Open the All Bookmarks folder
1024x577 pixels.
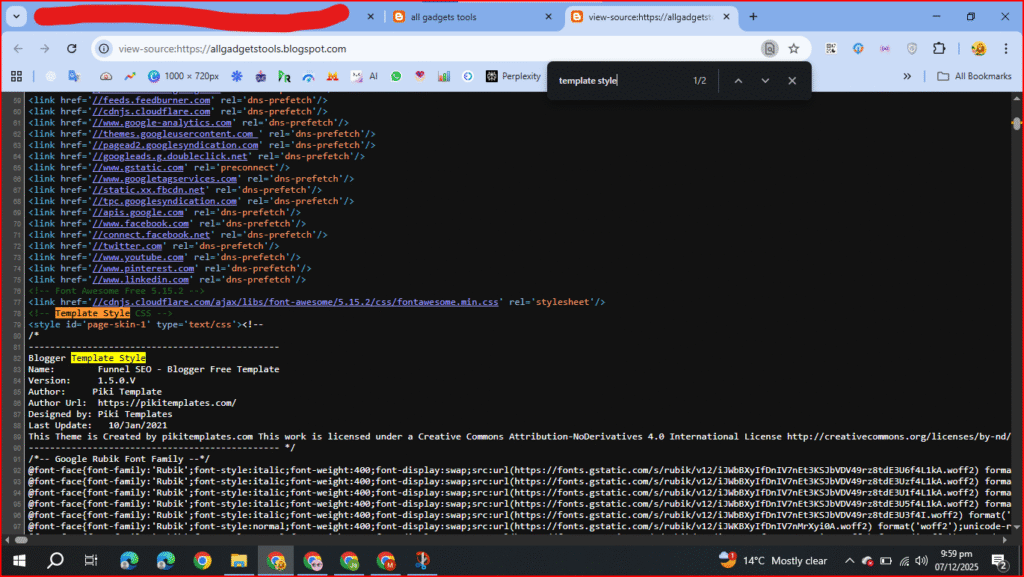point(973,76)
